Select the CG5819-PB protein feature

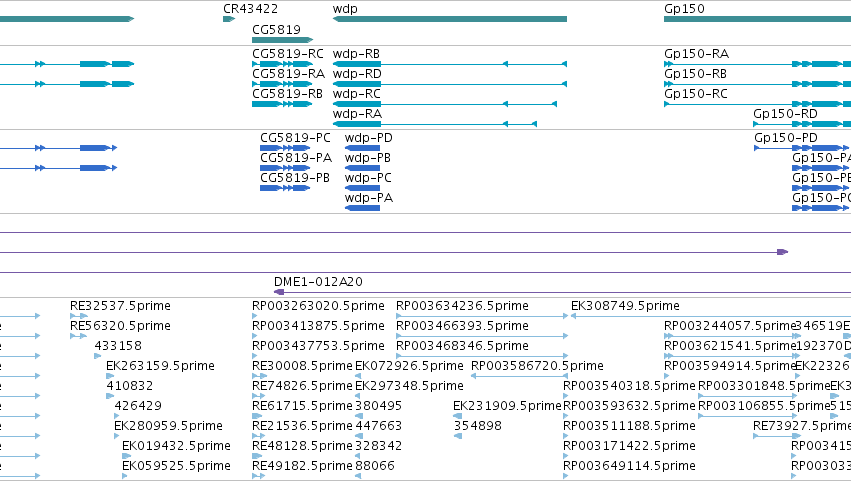click(285, 188)
